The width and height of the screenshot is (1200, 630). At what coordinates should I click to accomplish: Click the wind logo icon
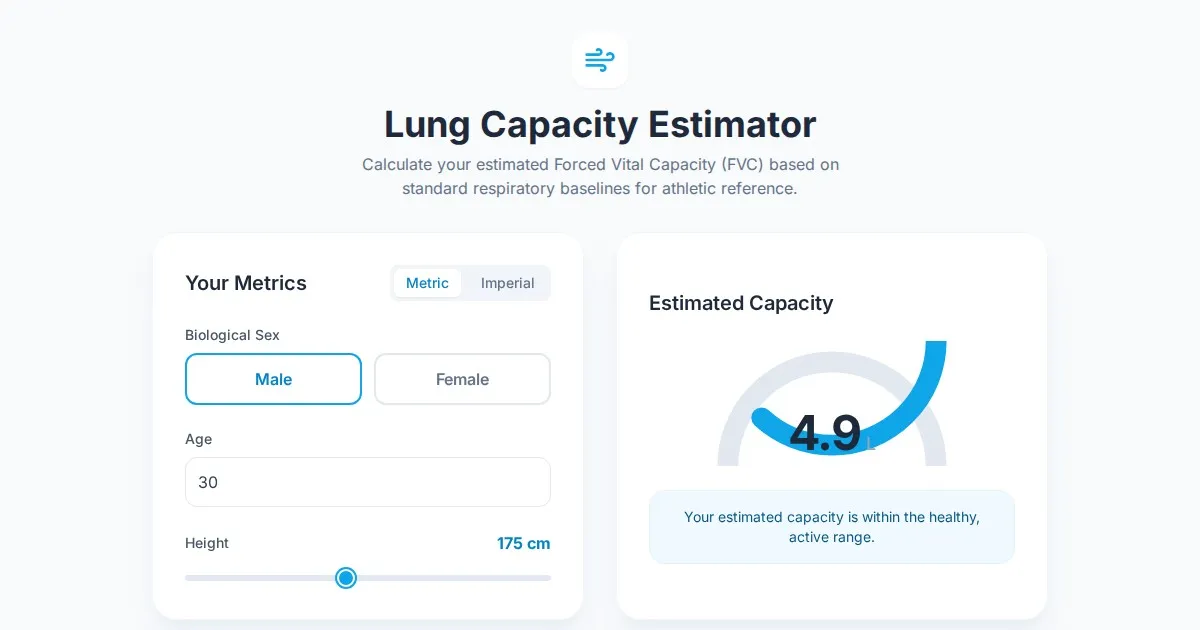(x=600, y=60)
